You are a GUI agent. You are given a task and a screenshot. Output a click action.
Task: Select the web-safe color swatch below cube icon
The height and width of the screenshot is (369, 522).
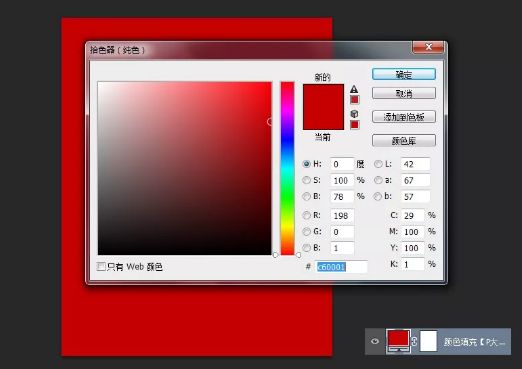click(x=354, y=125)
